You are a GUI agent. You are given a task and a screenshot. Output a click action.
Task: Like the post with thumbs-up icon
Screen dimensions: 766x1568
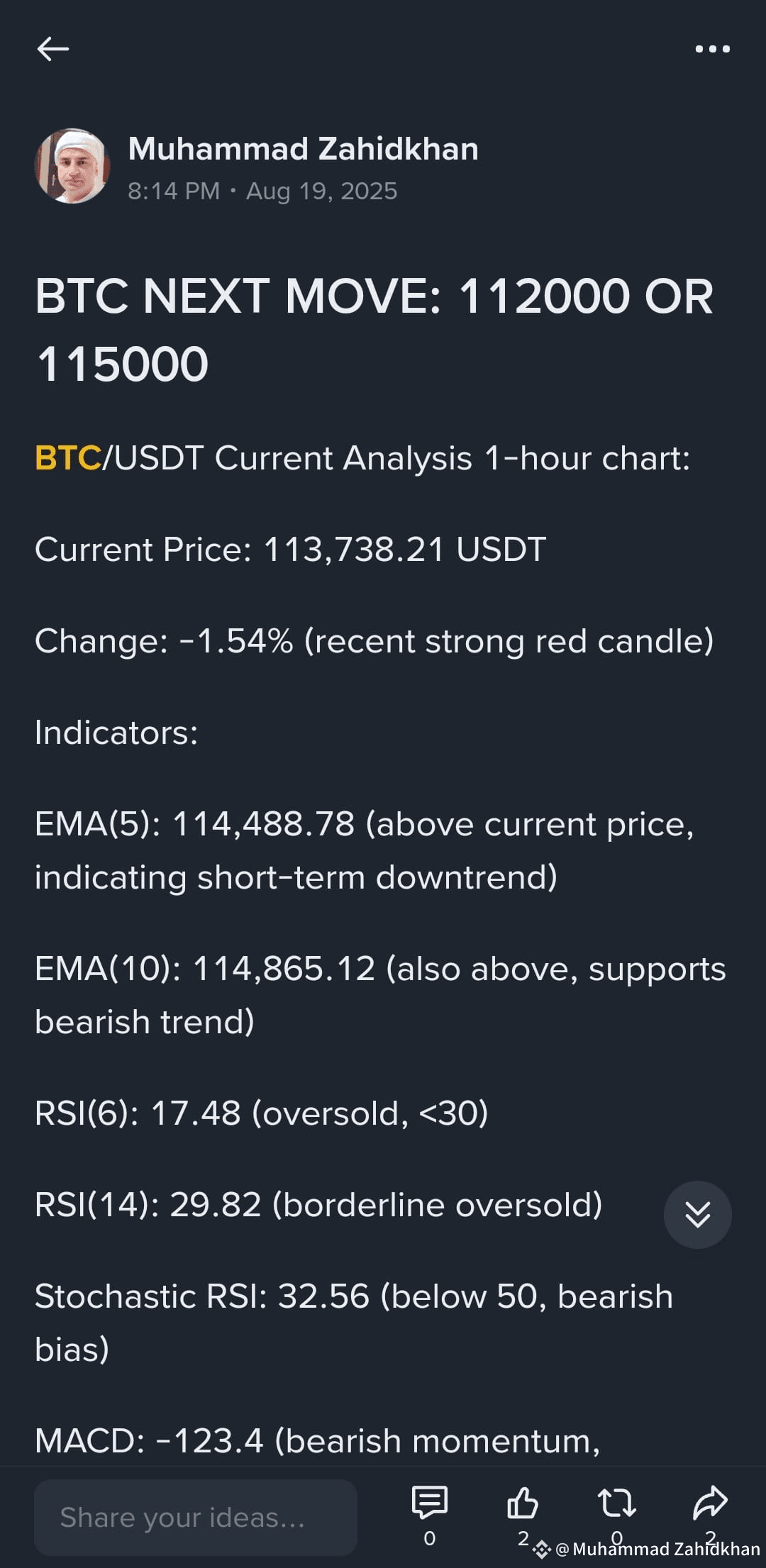[523, 1503]
